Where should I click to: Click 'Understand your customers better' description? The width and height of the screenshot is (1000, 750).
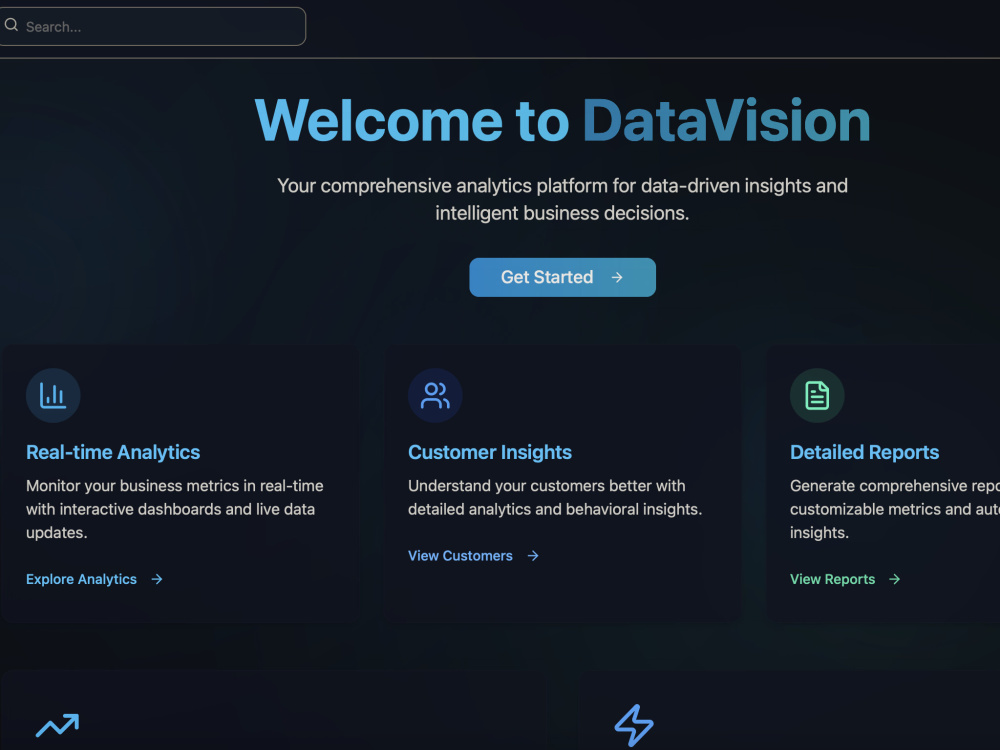555,497
